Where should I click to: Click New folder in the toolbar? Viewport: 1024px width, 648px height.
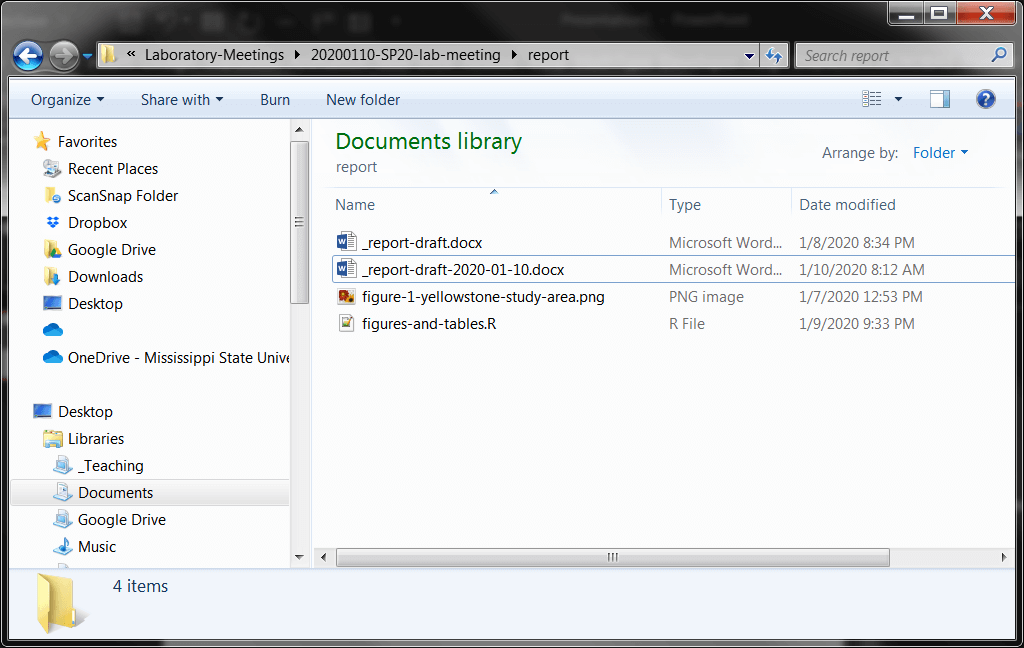(x=362, y=99)
